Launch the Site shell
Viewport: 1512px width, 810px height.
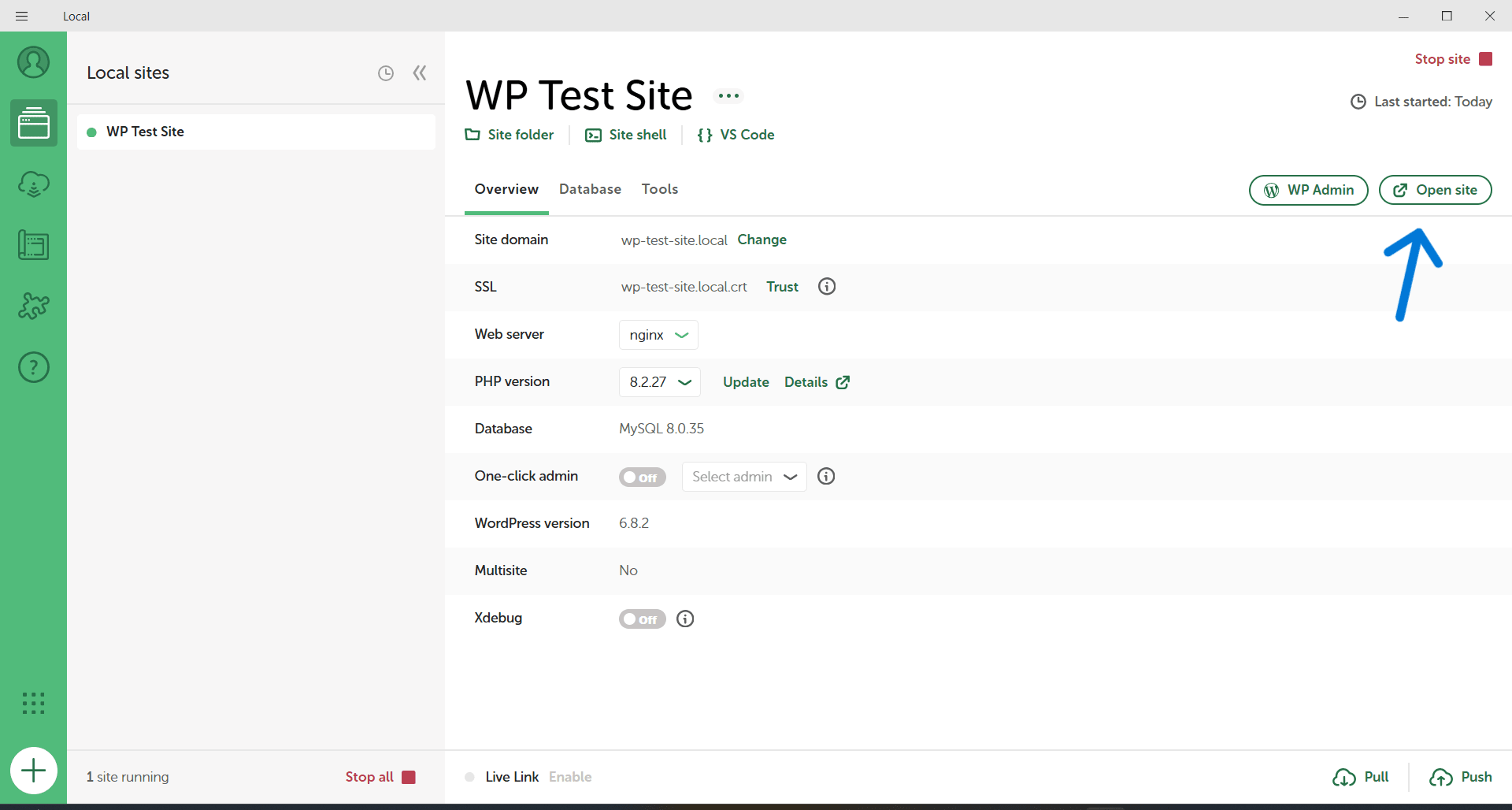click(x=626, y=135)
